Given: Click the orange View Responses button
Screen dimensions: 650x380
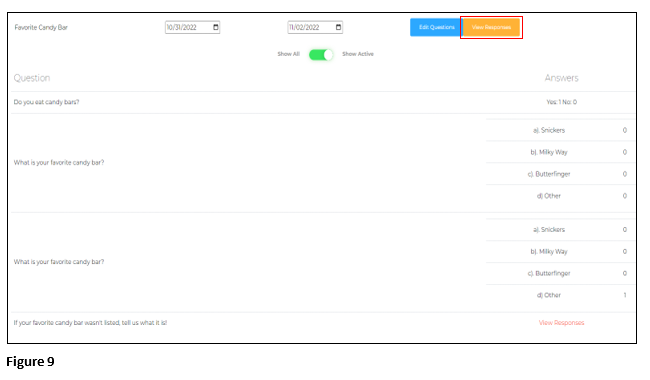Looking at the screenshot, I should (491, 27).
